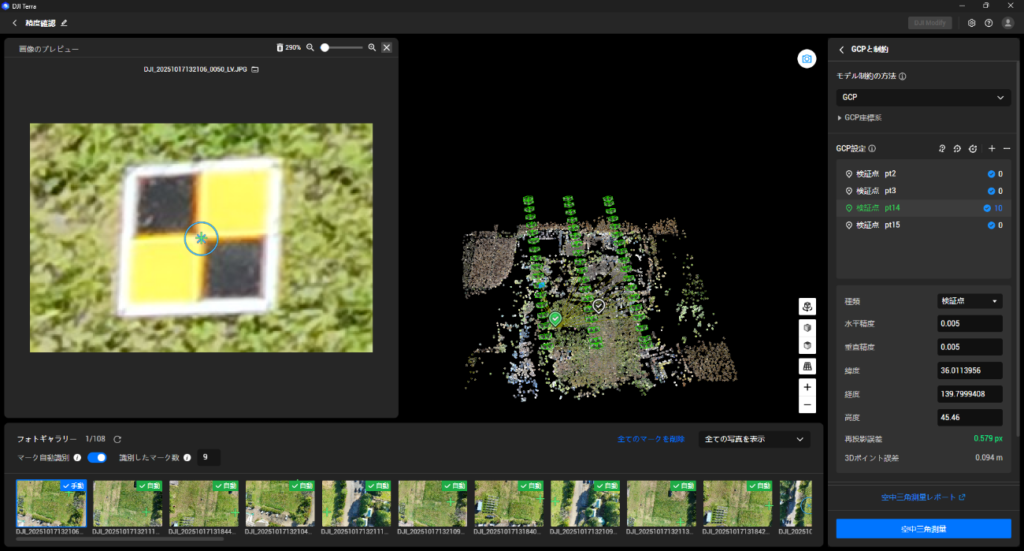Viewport: 1024px width, 551px height.
Task: Click the blue 空中三角測量 button
Action: click(x=923, y=528)
